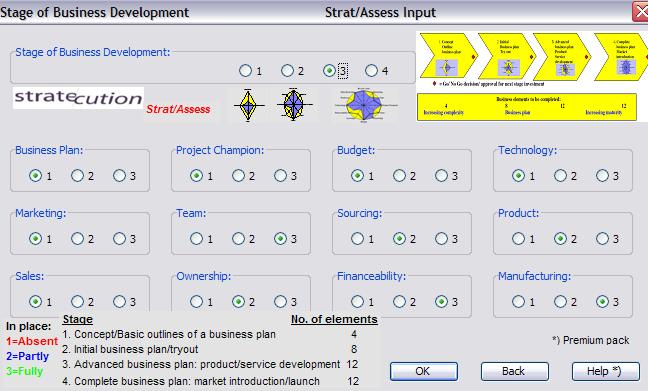This screenshot has width=648, height=391.
Task: Choose Marketing option 3
Action: 119,238
